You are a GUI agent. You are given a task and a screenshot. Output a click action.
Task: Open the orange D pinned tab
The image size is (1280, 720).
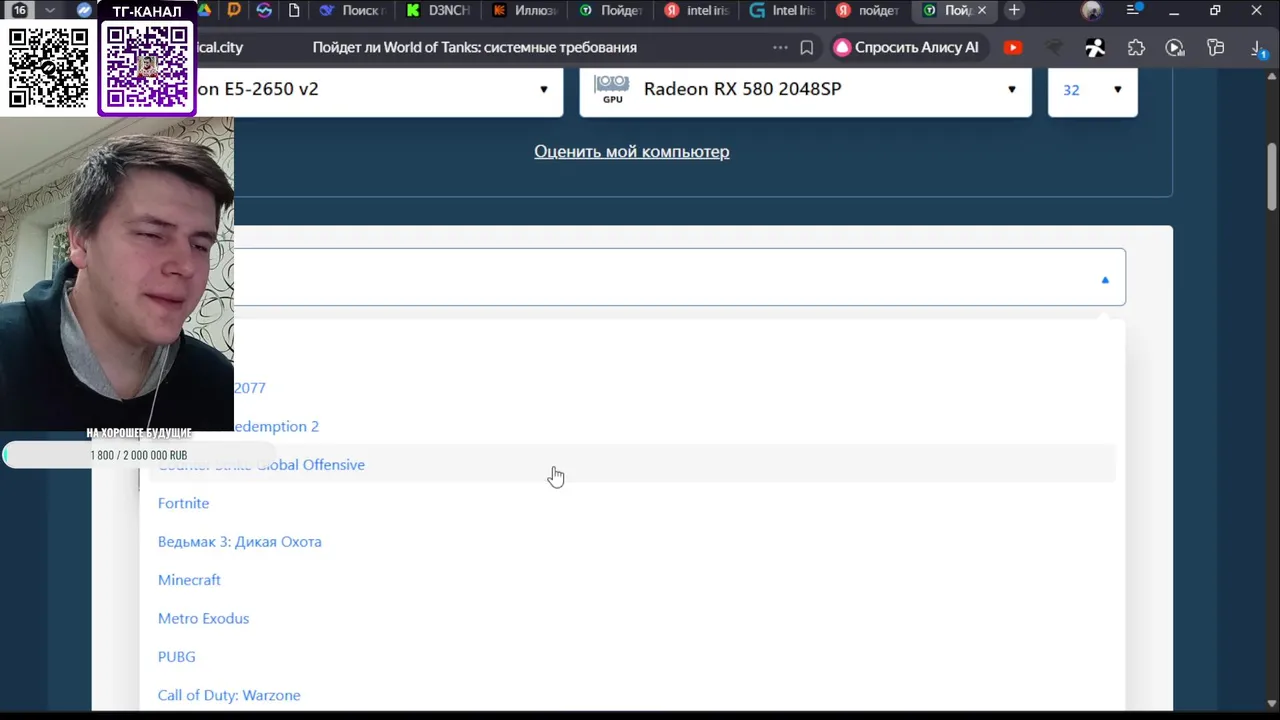(x=234, y=10)
